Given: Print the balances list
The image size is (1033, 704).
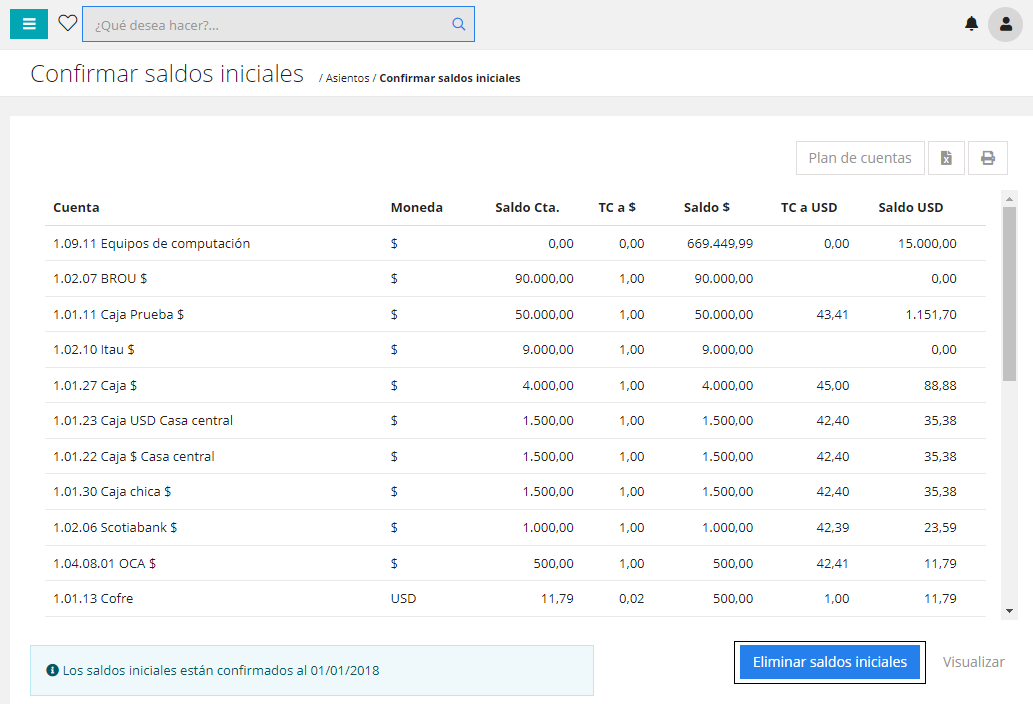Looking at the screenshot, I should tap(987, 158).
